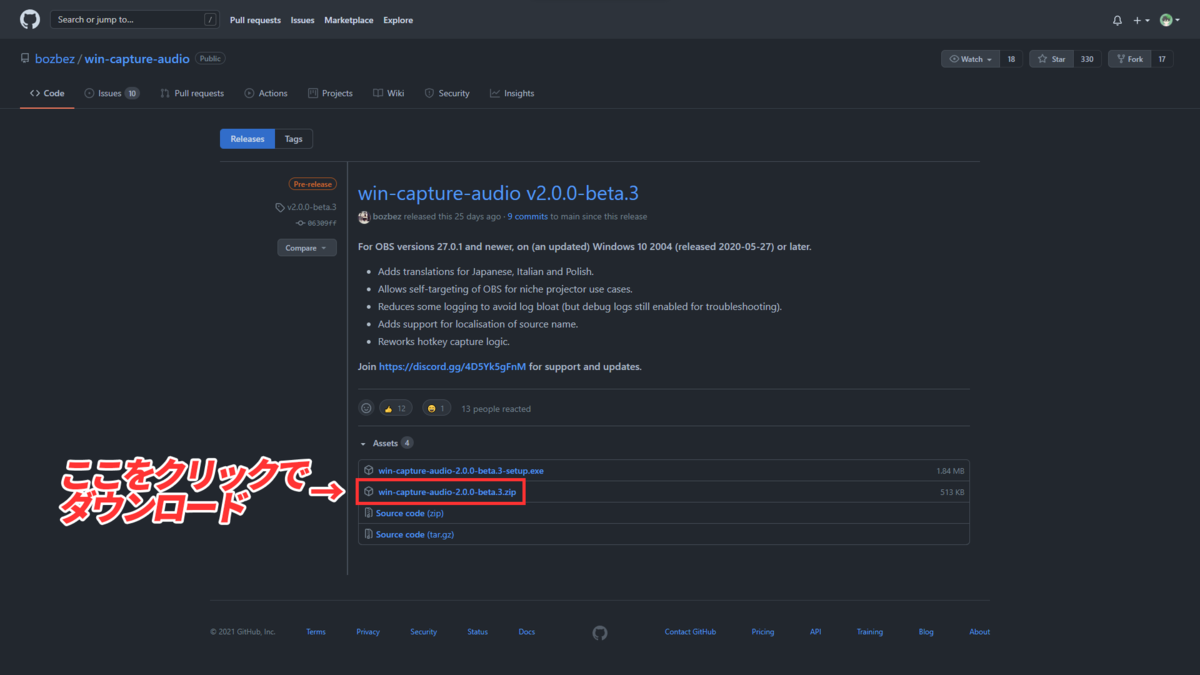Open the Watch dropdown

pos(968,58)
